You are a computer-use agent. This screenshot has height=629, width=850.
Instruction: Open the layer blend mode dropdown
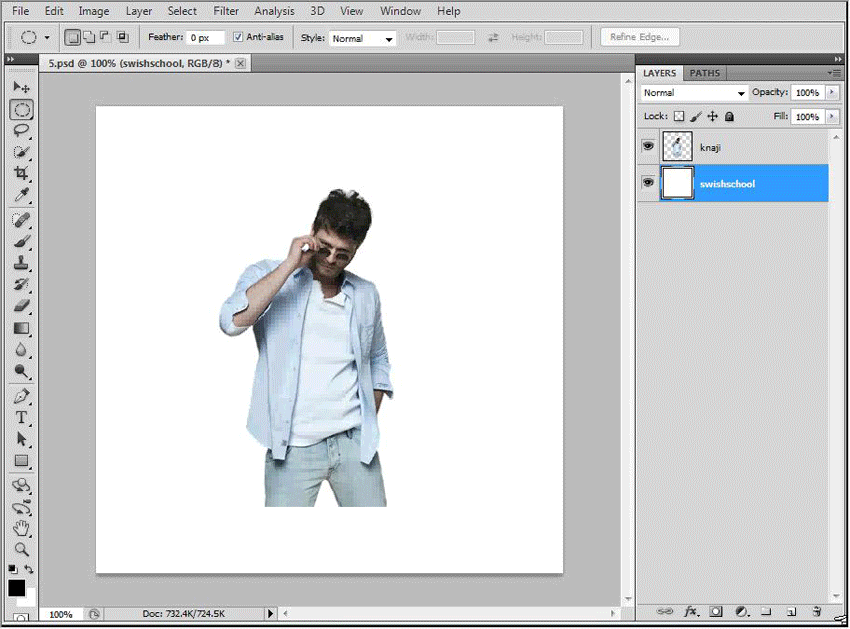(x=694, y=93)
